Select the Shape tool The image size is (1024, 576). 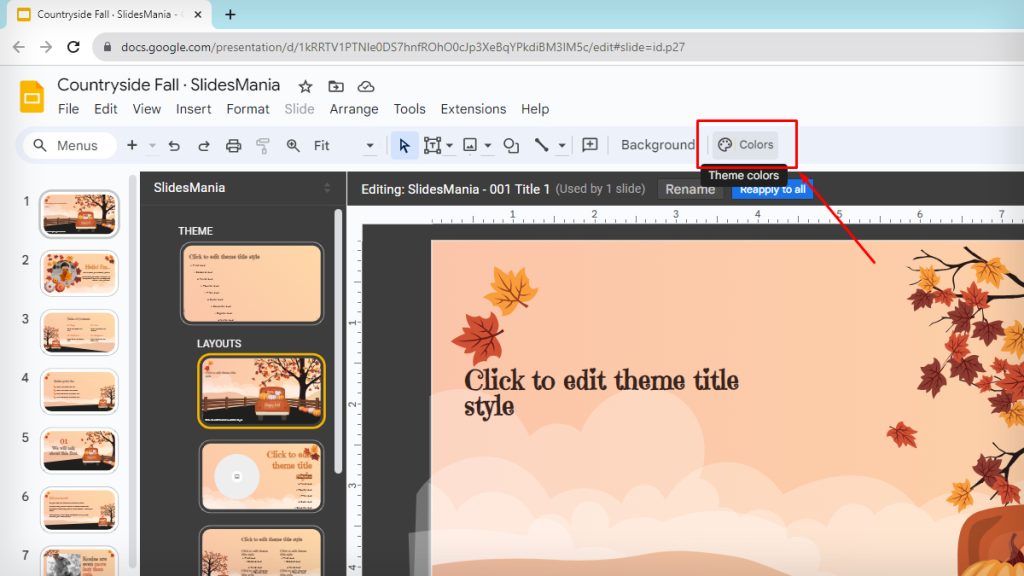tap(512, 145)
